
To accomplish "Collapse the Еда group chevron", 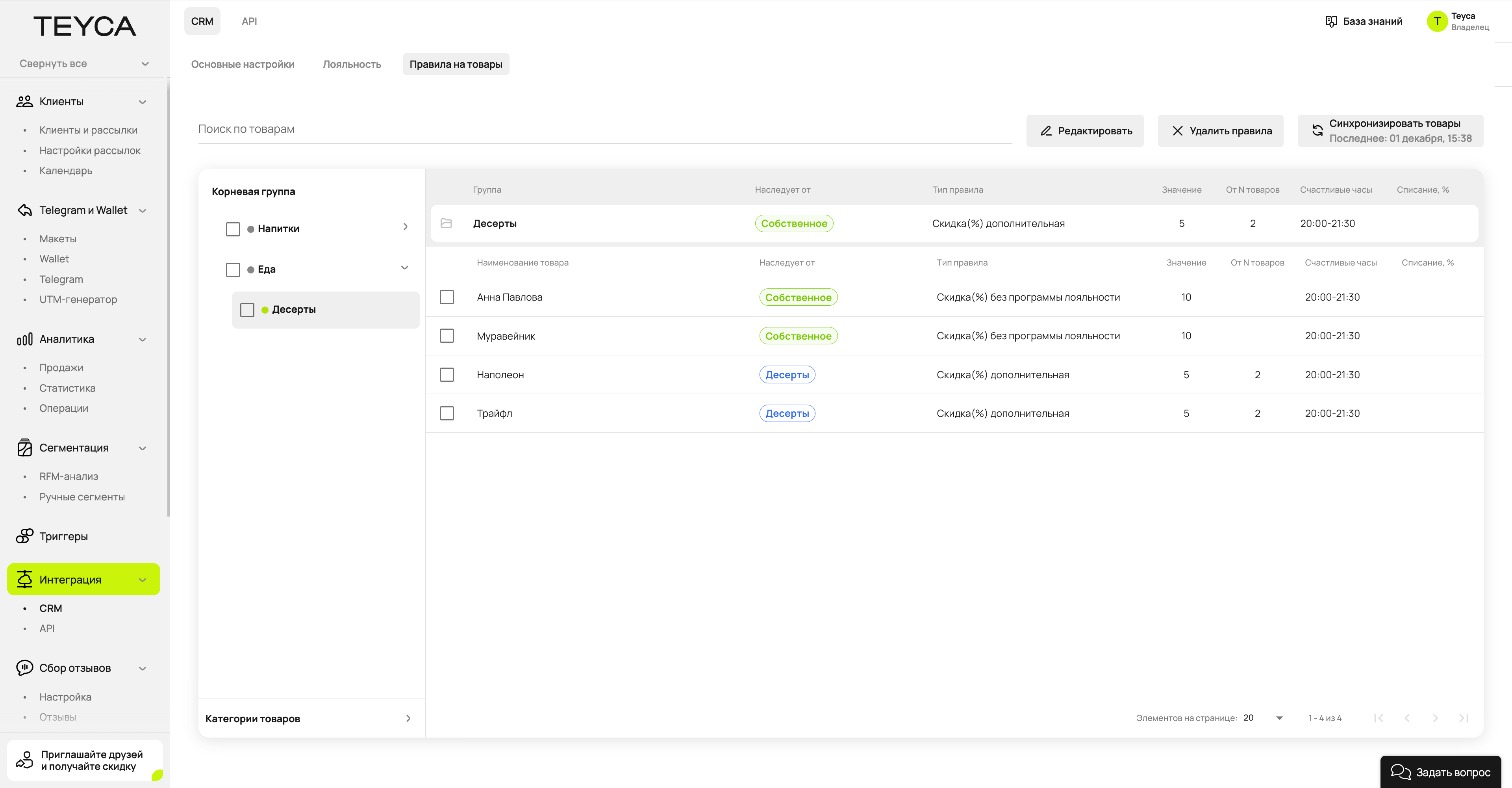I will [404, 268].
